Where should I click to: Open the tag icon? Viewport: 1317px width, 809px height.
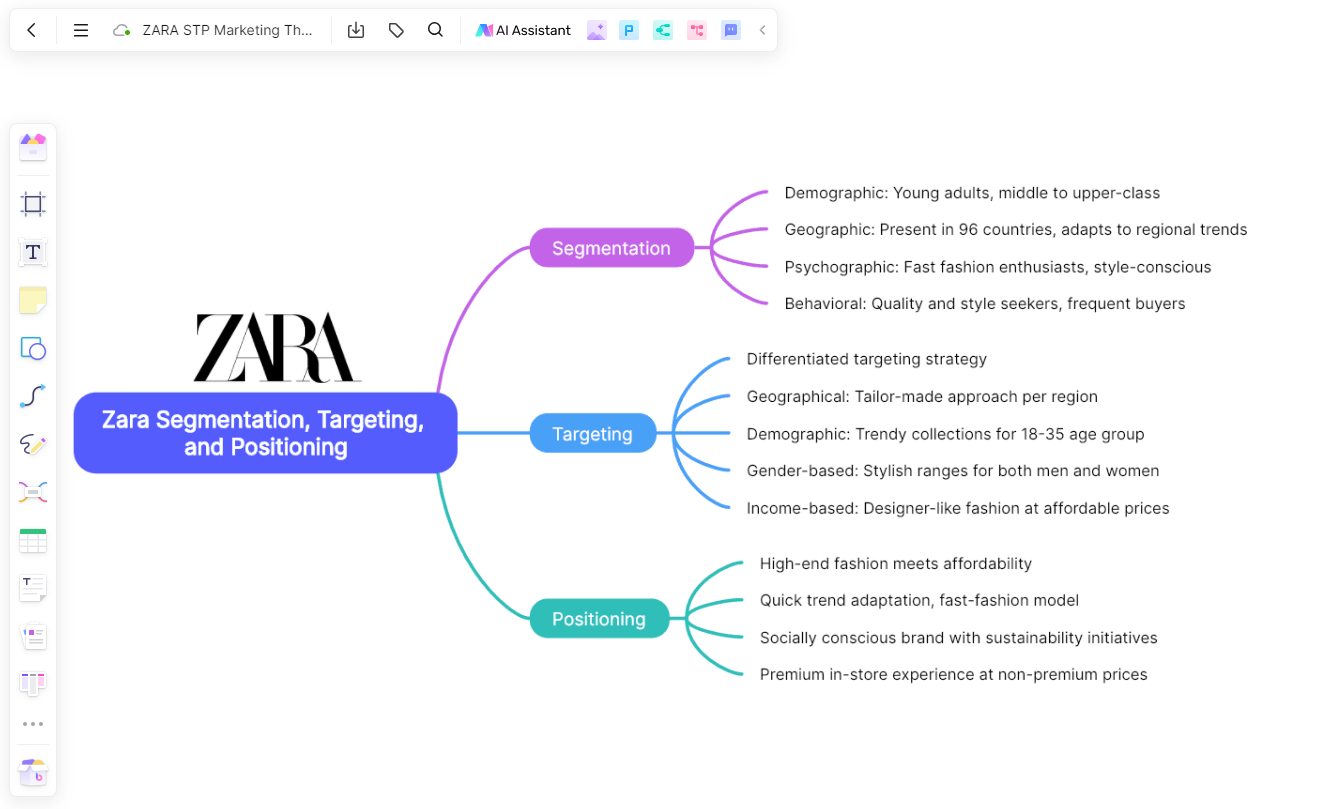tap(396, 30)
